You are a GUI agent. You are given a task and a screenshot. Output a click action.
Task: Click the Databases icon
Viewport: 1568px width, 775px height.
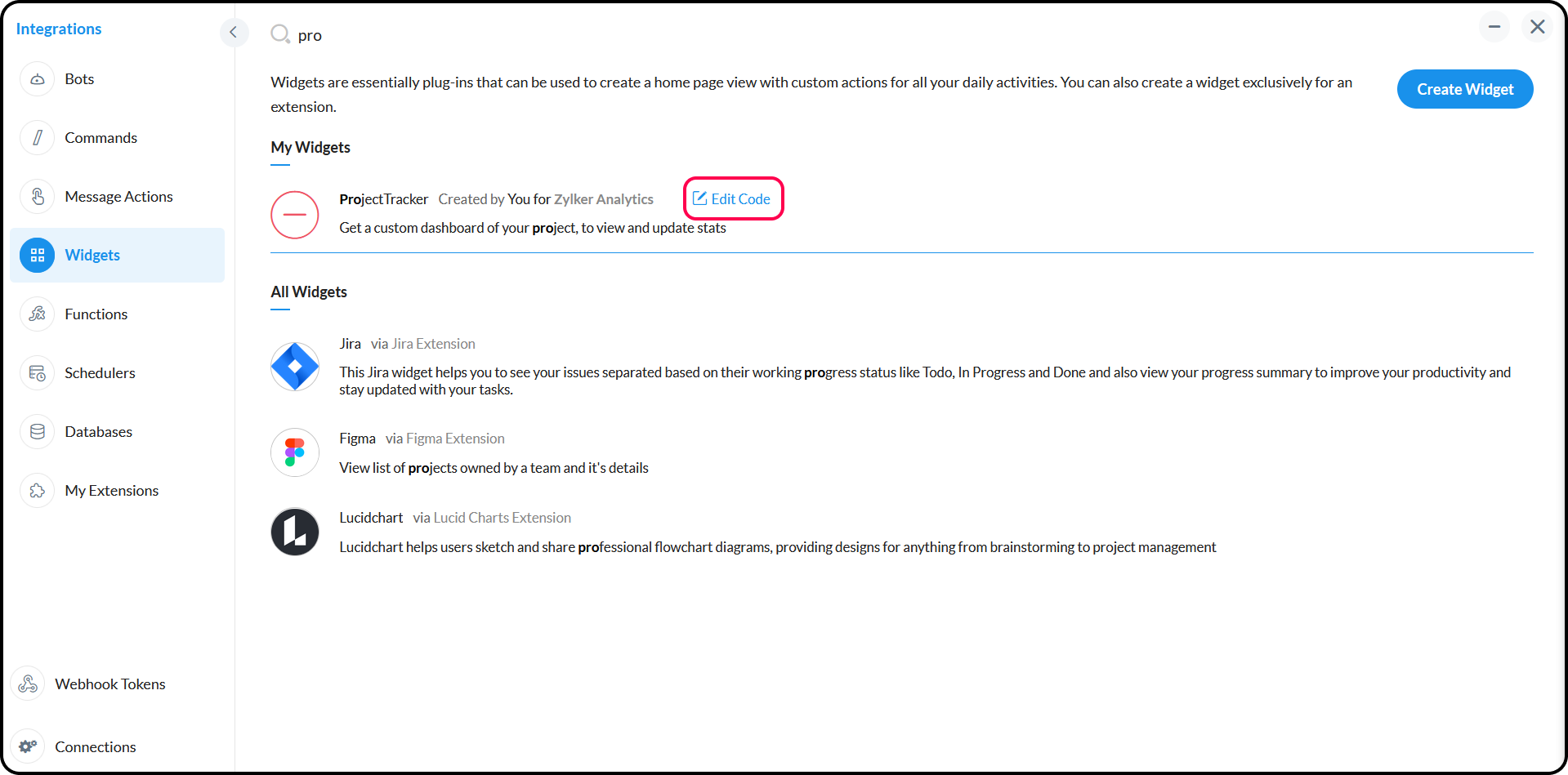pos(38,432)
